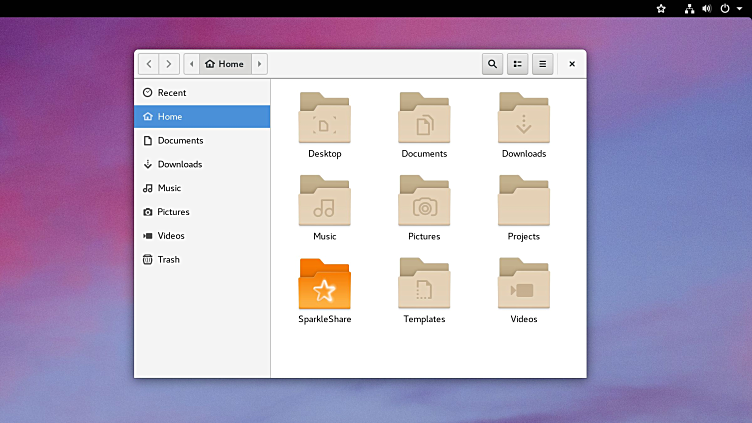The image size is (752, 423).
Task: Open the Projects folder
Action: tap(523, 203)
